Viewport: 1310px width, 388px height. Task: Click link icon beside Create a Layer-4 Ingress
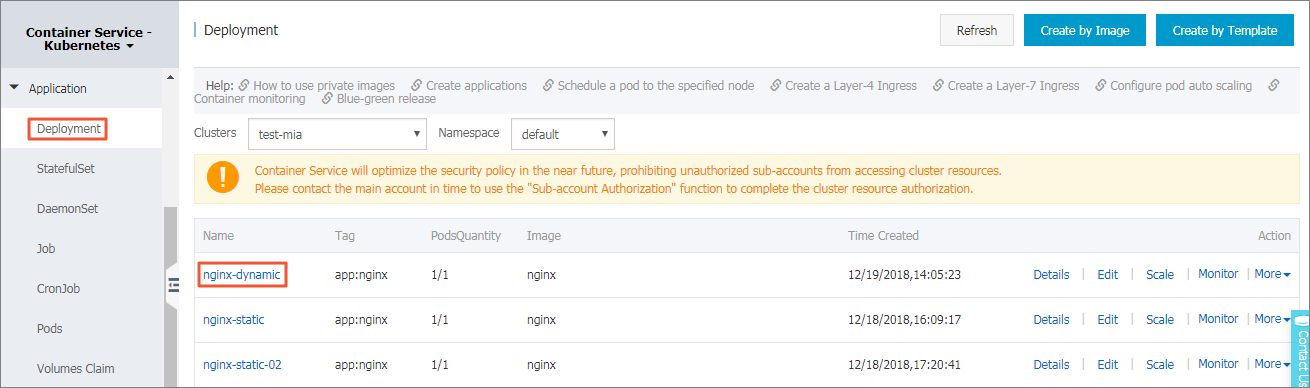[x=775, y=86]
